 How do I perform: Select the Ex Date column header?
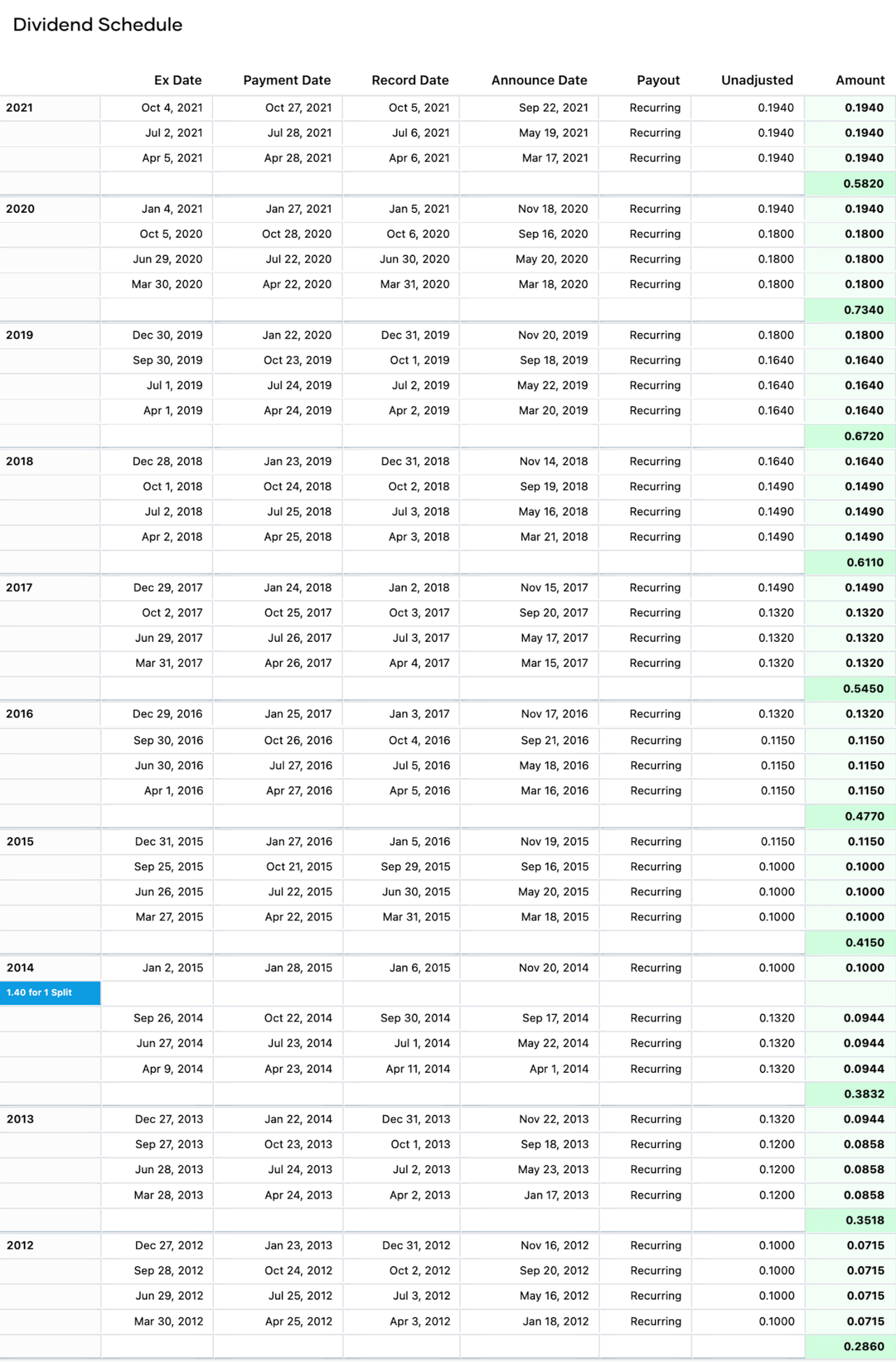(x=178, y=80)
